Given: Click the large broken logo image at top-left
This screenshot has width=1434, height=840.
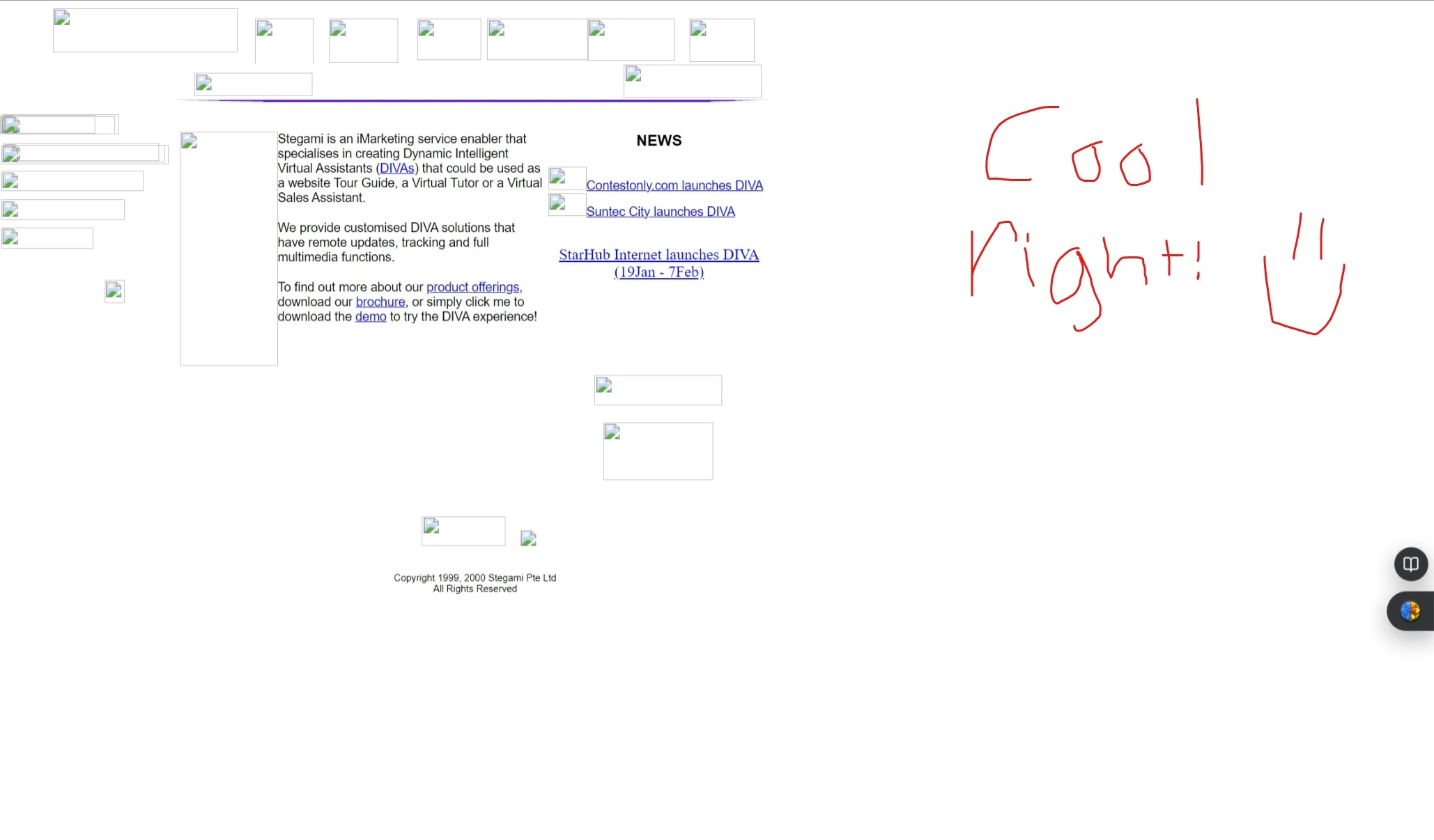Looking at the screenshot, I should 145,31.
